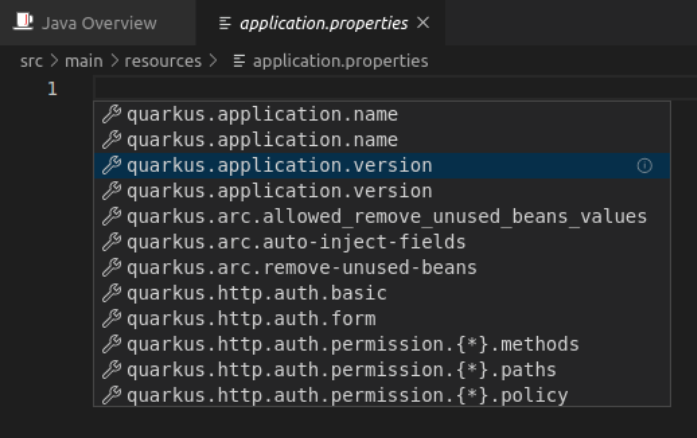Open the resources breadcrumb segment
The height and width of the screenshot is (438, 697).
point(163,61)
